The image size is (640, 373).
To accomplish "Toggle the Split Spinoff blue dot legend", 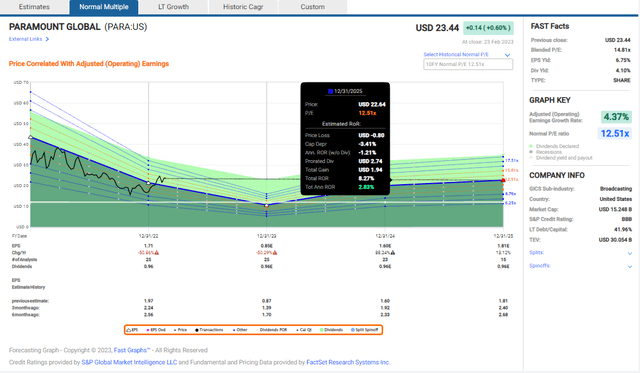I will (x=364, y=330).
